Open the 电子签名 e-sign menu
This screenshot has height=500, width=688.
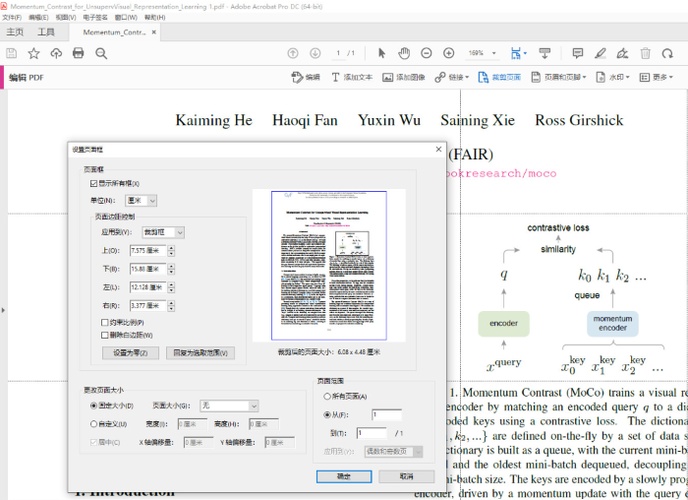[95, 18]
